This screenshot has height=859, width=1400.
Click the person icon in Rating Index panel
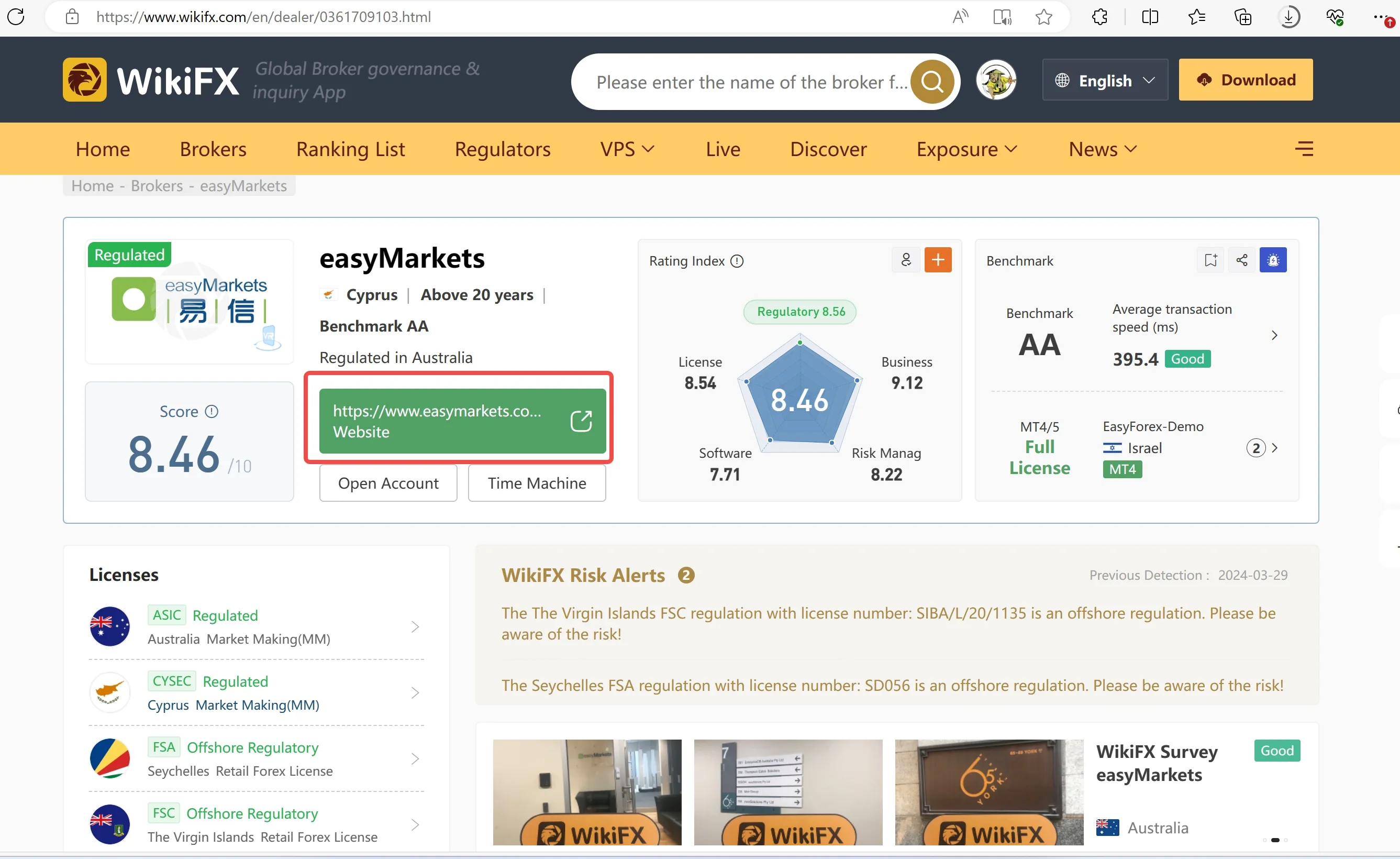[906, 260]
